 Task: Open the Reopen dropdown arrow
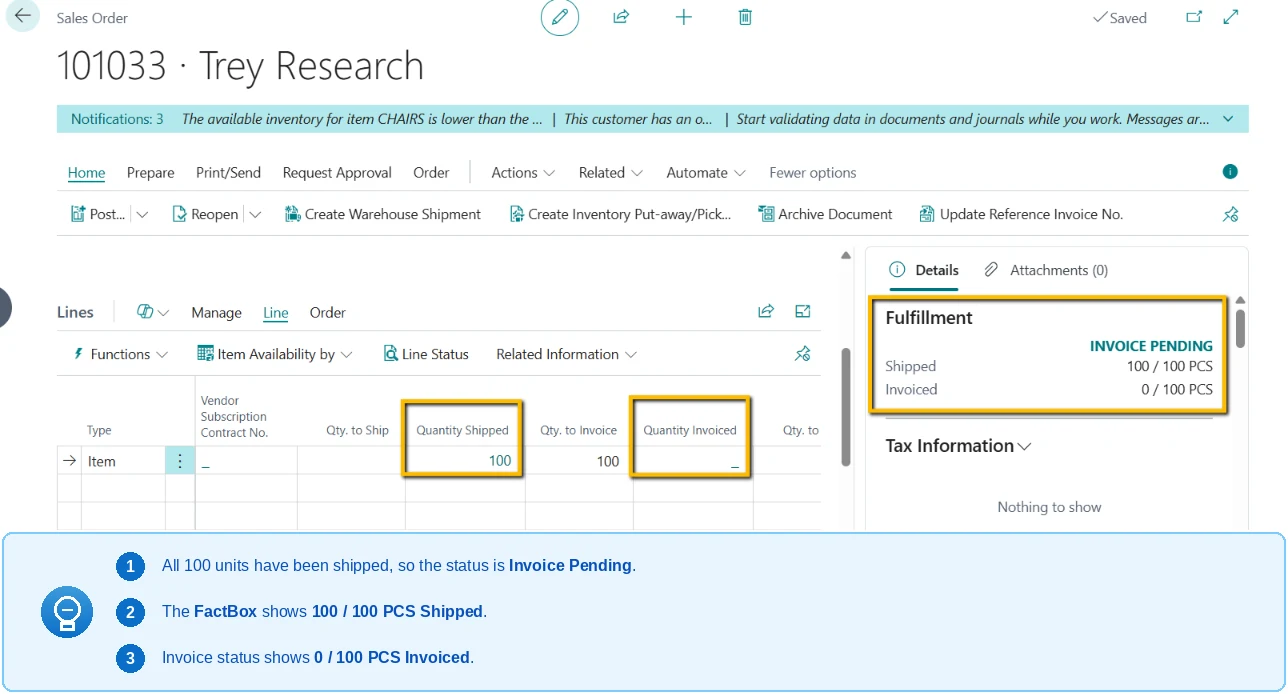[x=255, y=214]
